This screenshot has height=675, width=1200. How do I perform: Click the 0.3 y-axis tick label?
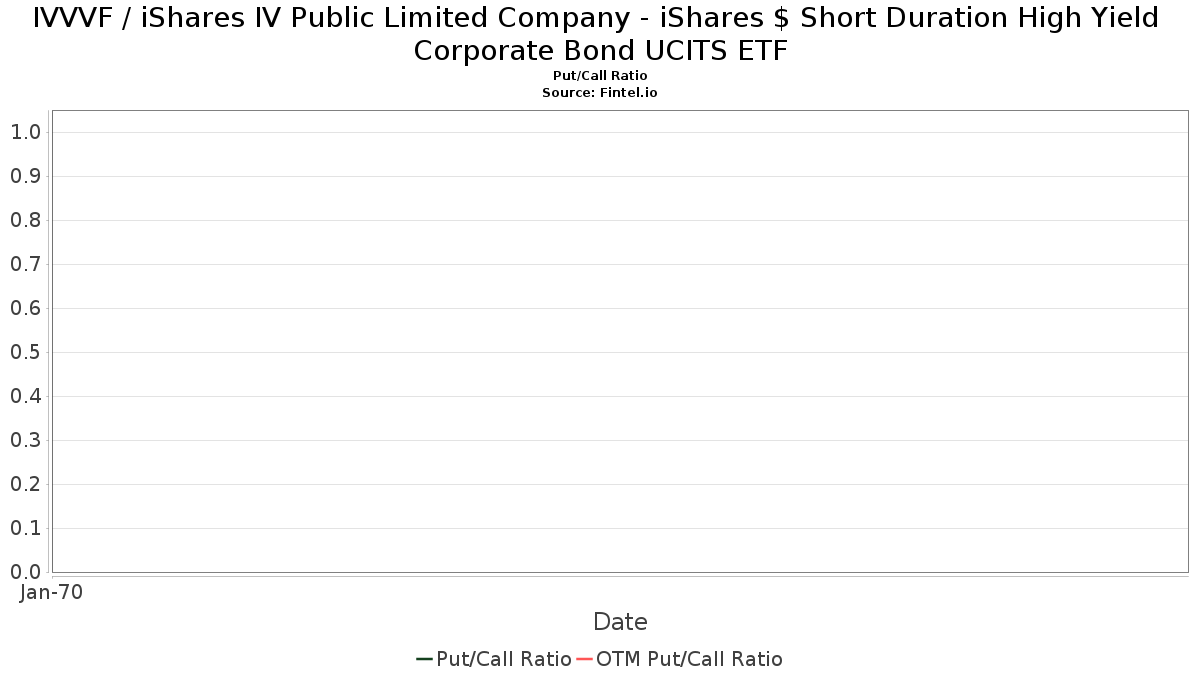coord(25,440)
